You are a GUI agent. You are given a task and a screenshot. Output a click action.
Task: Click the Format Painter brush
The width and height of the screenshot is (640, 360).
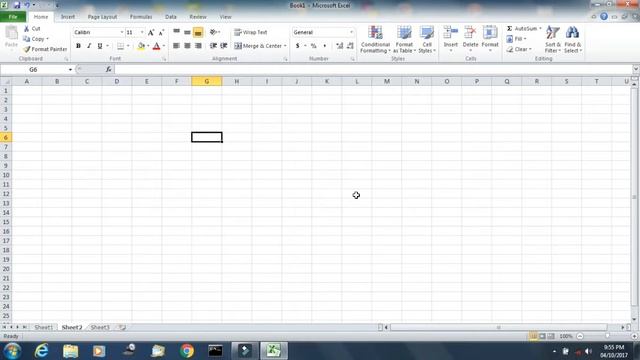(x=27, y=49)
